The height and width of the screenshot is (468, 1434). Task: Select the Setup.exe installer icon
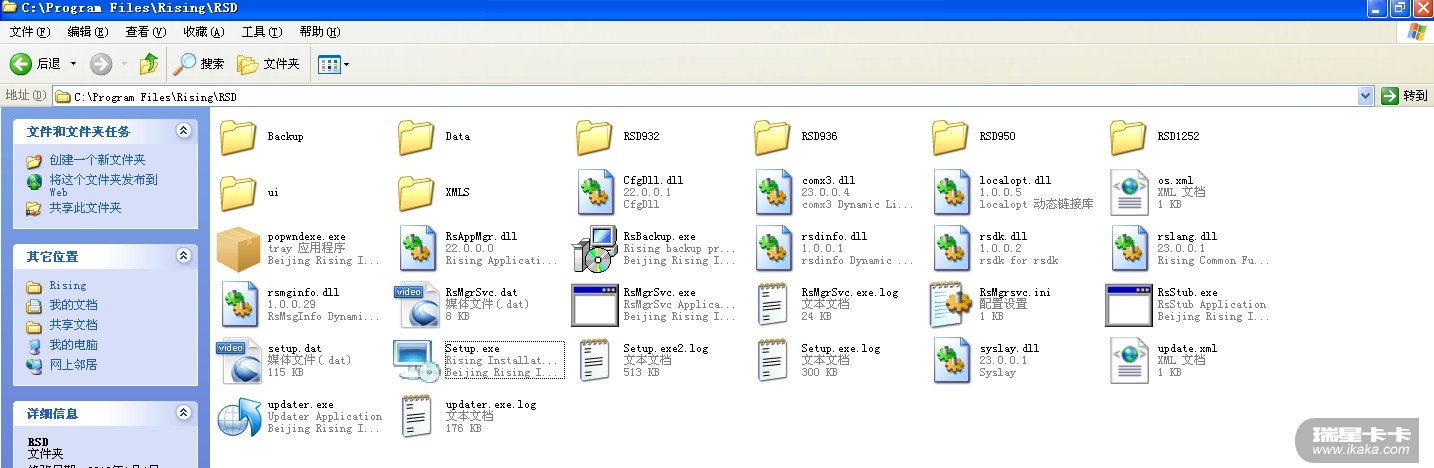tap(416, 361)
